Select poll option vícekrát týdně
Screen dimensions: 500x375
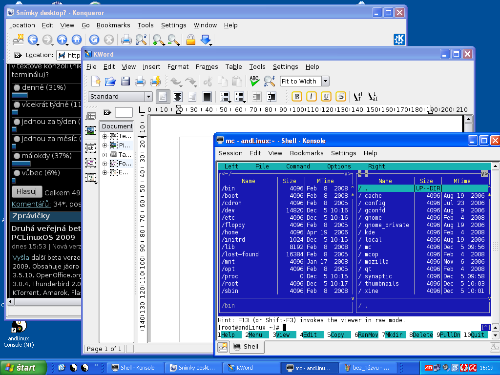tap(17, 105)
